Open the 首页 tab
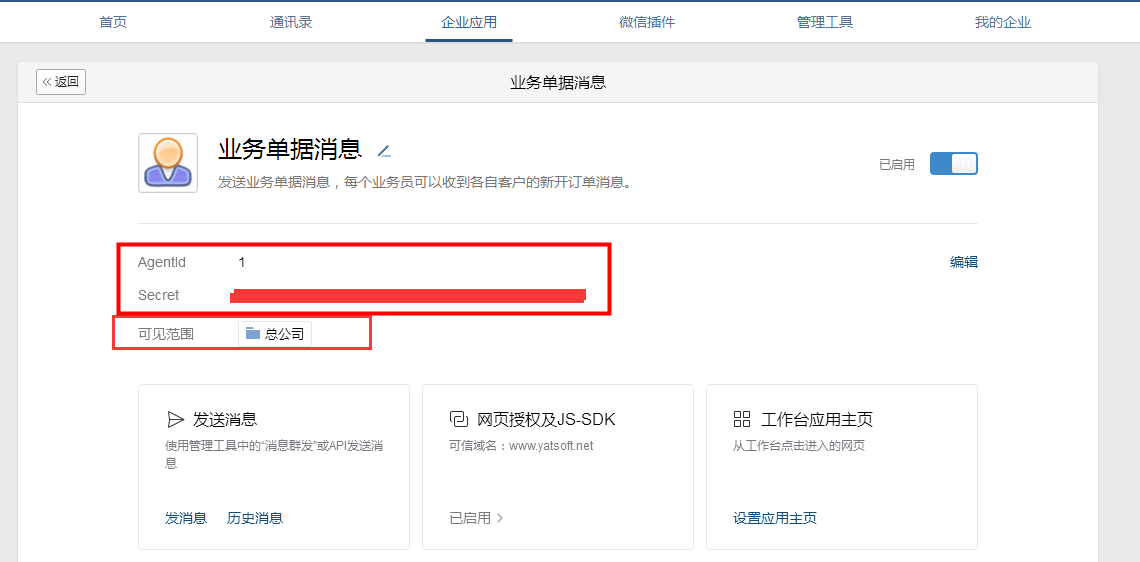The height and width of the screenshot is (562, 1140). pyautogui.click(x=113, y=22)
